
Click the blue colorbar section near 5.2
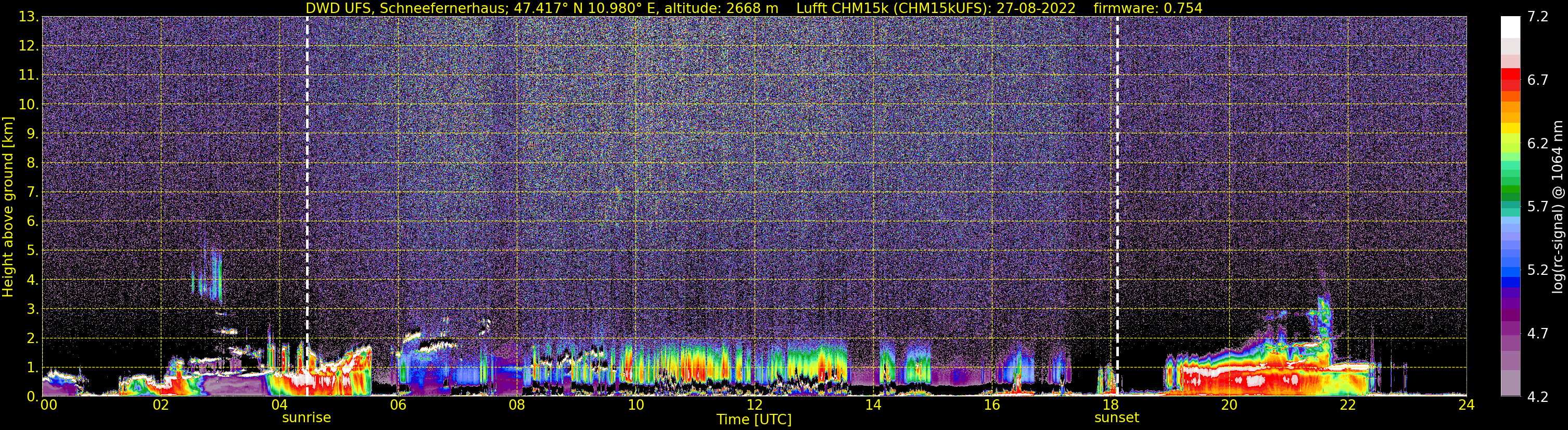(x=1510, y=271)
